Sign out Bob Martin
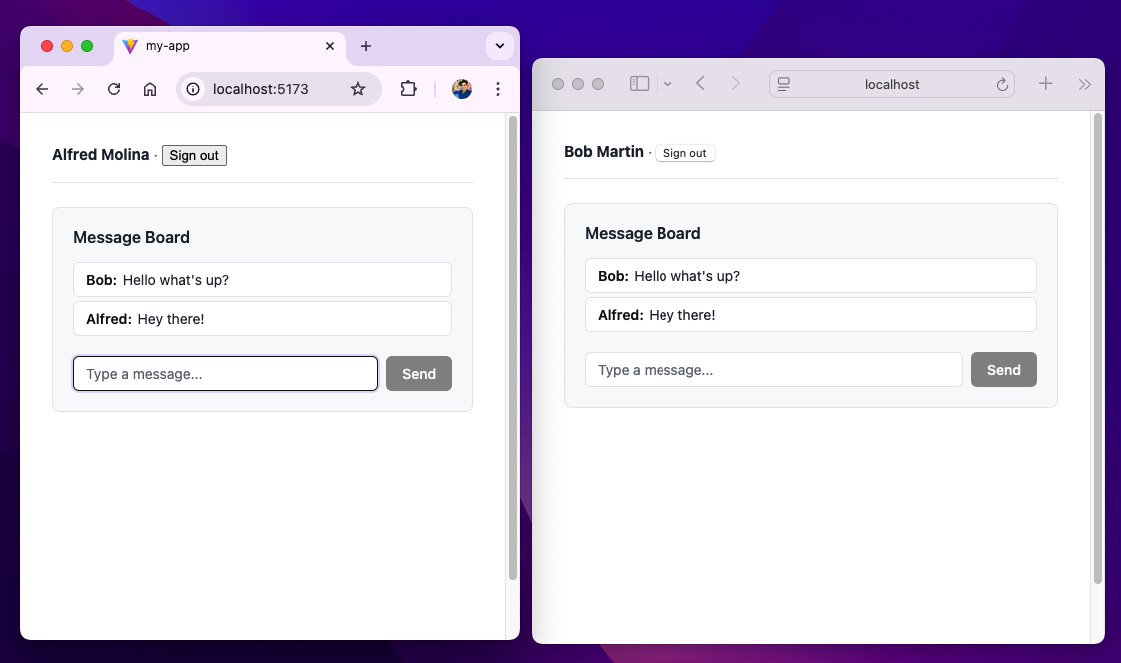This screenshot has width=1121, height=663. coord(685,152)
